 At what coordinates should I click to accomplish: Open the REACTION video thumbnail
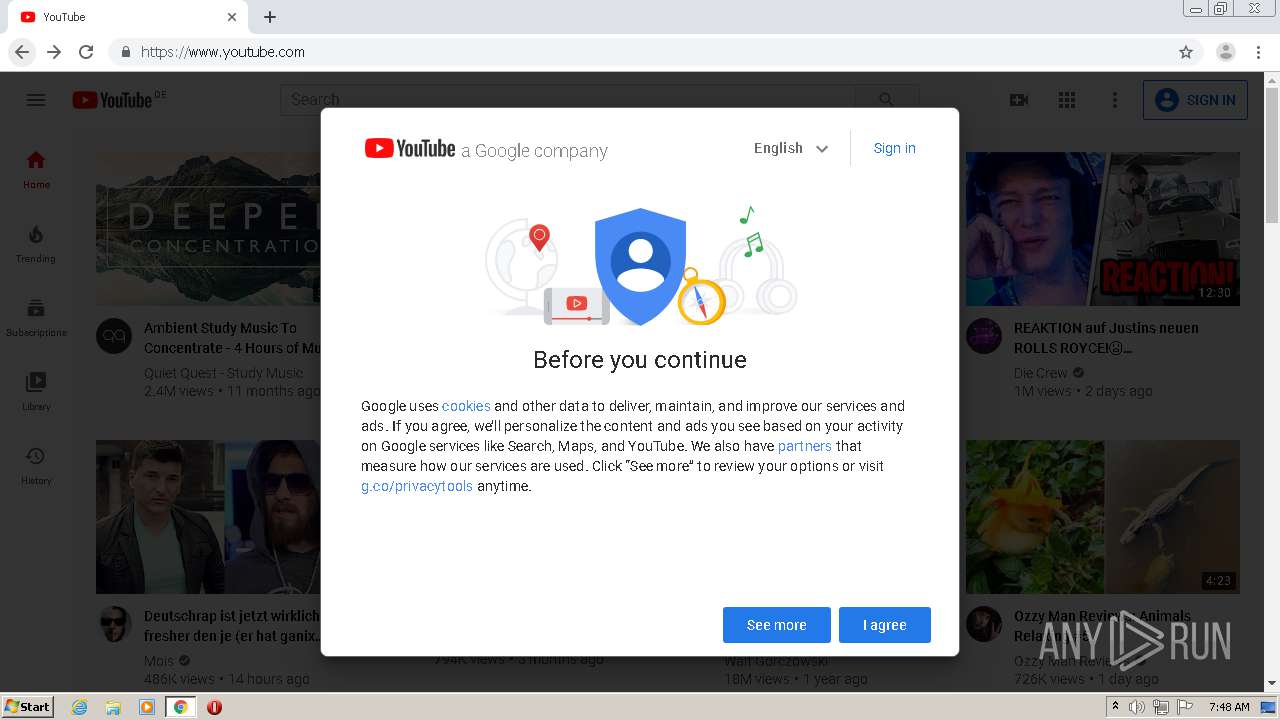click(x=1103, y=229)
